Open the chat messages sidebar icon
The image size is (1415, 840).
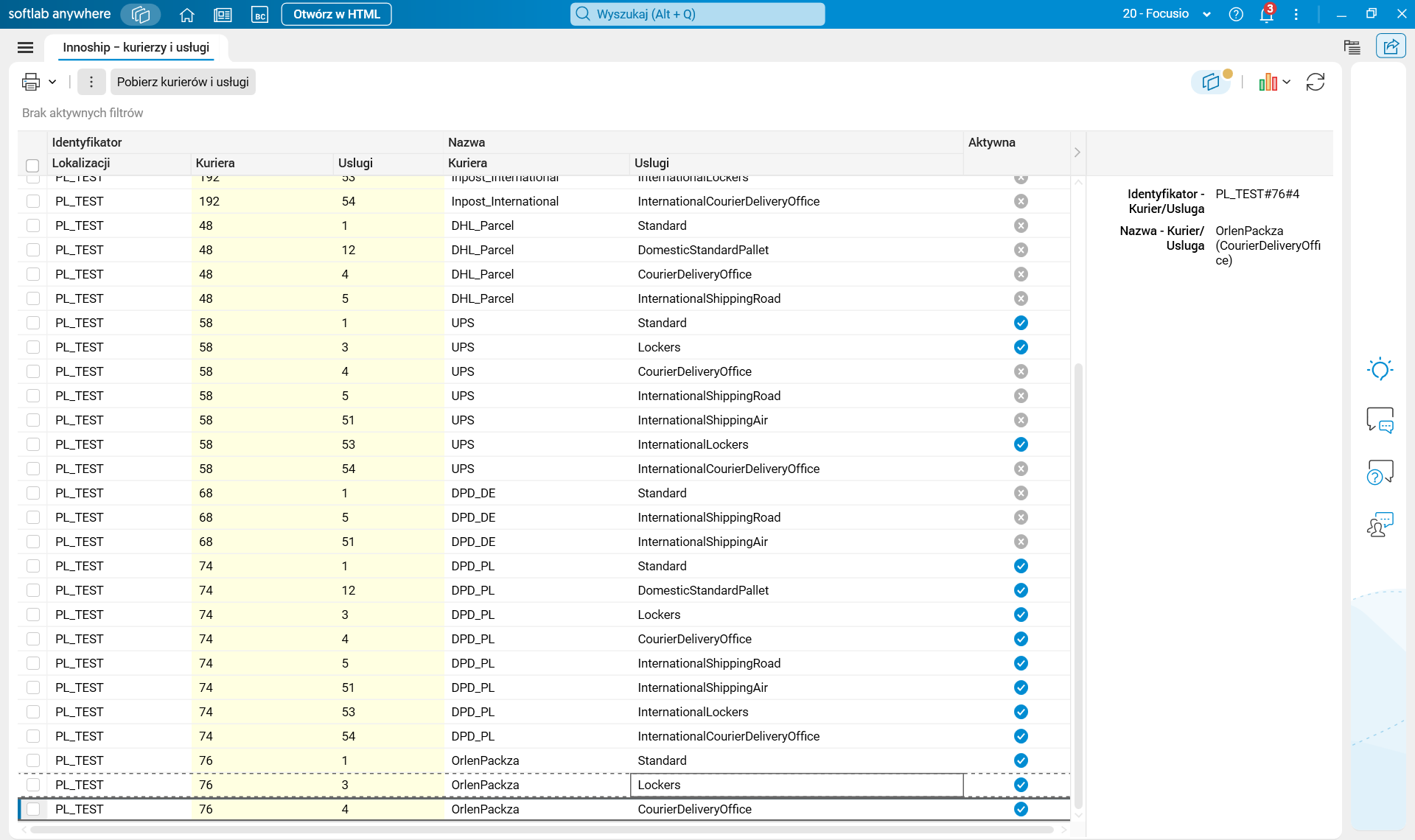(x=1380, y=420)
